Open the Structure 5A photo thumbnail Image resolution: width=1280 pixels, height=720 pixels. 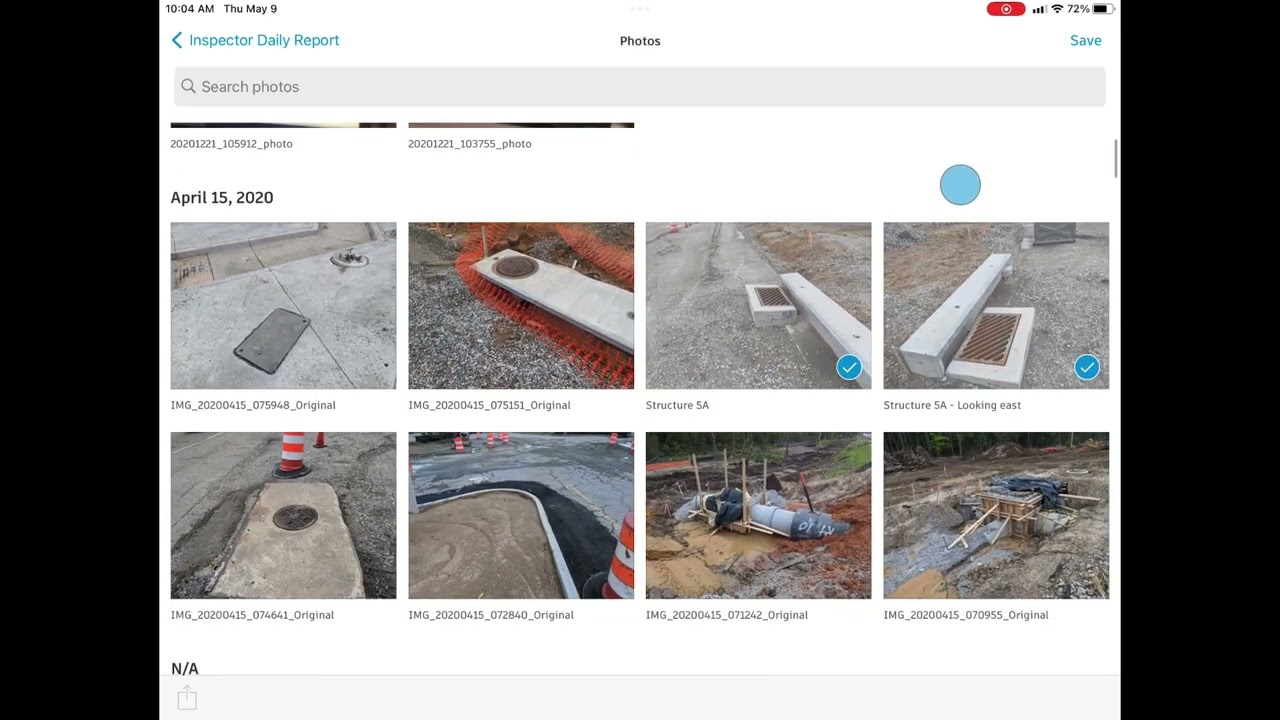click(758, 305)
